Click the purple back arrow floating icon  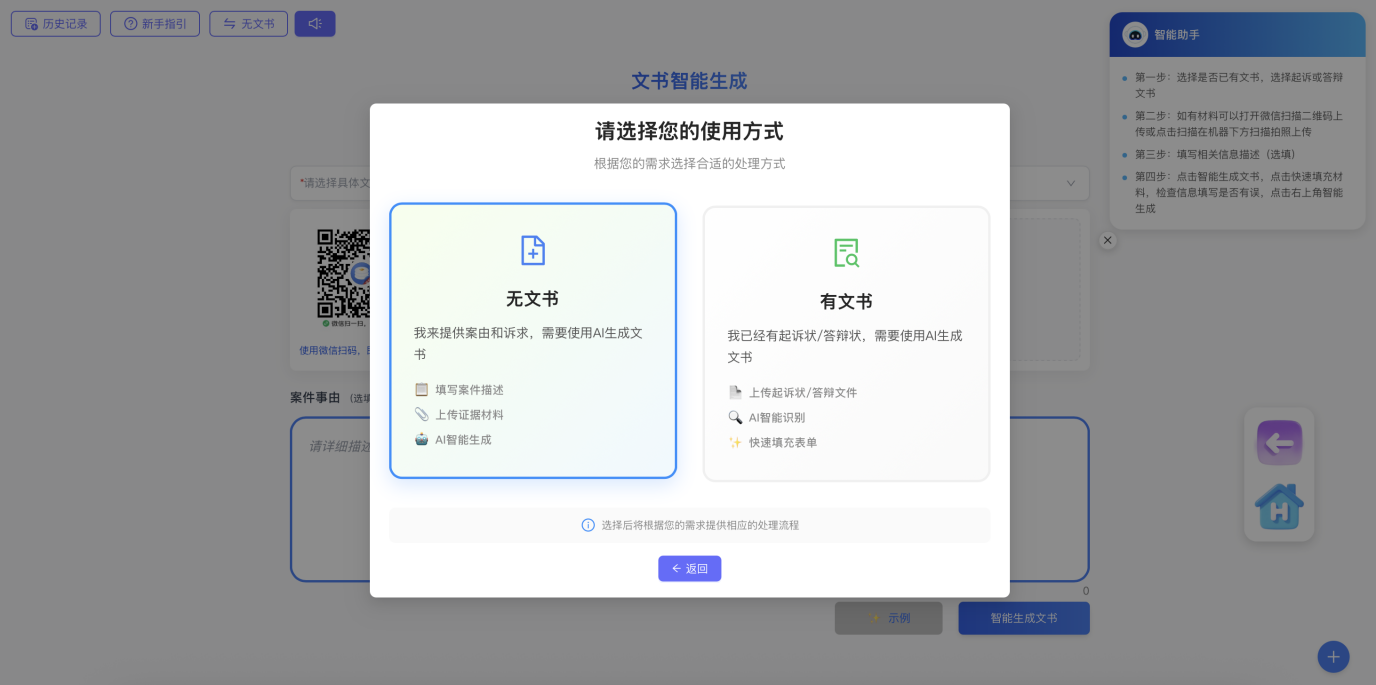click(1278, 442)
